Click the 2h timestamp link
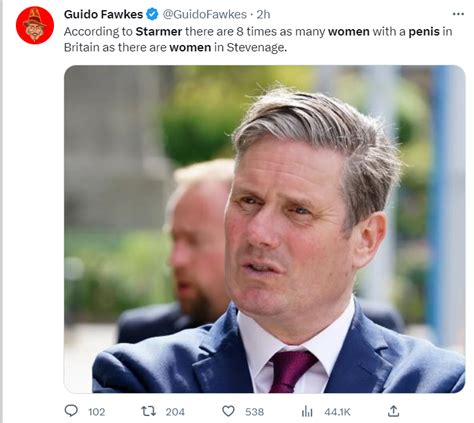This screenshot has height=423, width=474. point(263,14)
